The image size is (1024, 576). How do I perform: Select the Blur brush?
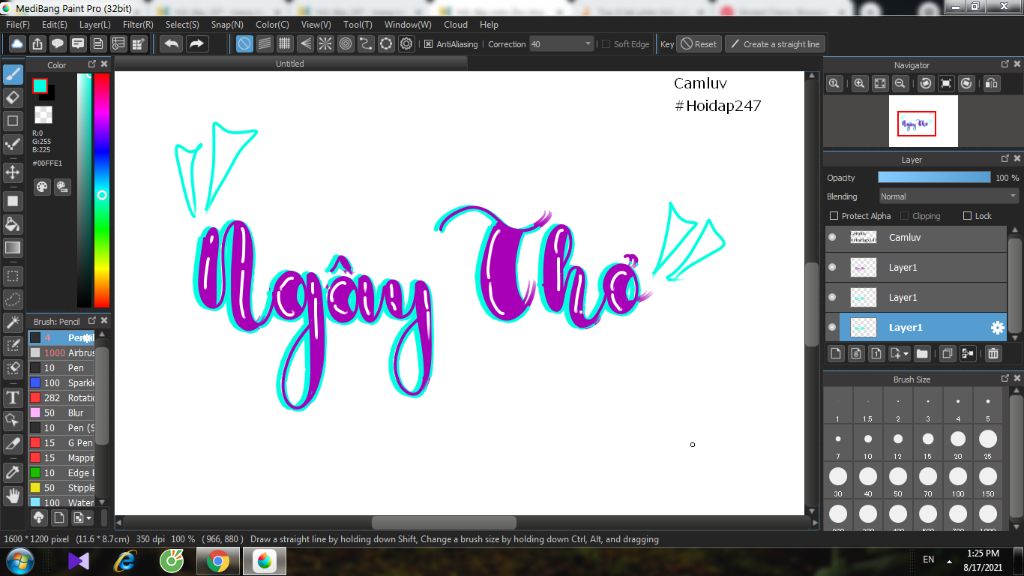click(62, 413)
